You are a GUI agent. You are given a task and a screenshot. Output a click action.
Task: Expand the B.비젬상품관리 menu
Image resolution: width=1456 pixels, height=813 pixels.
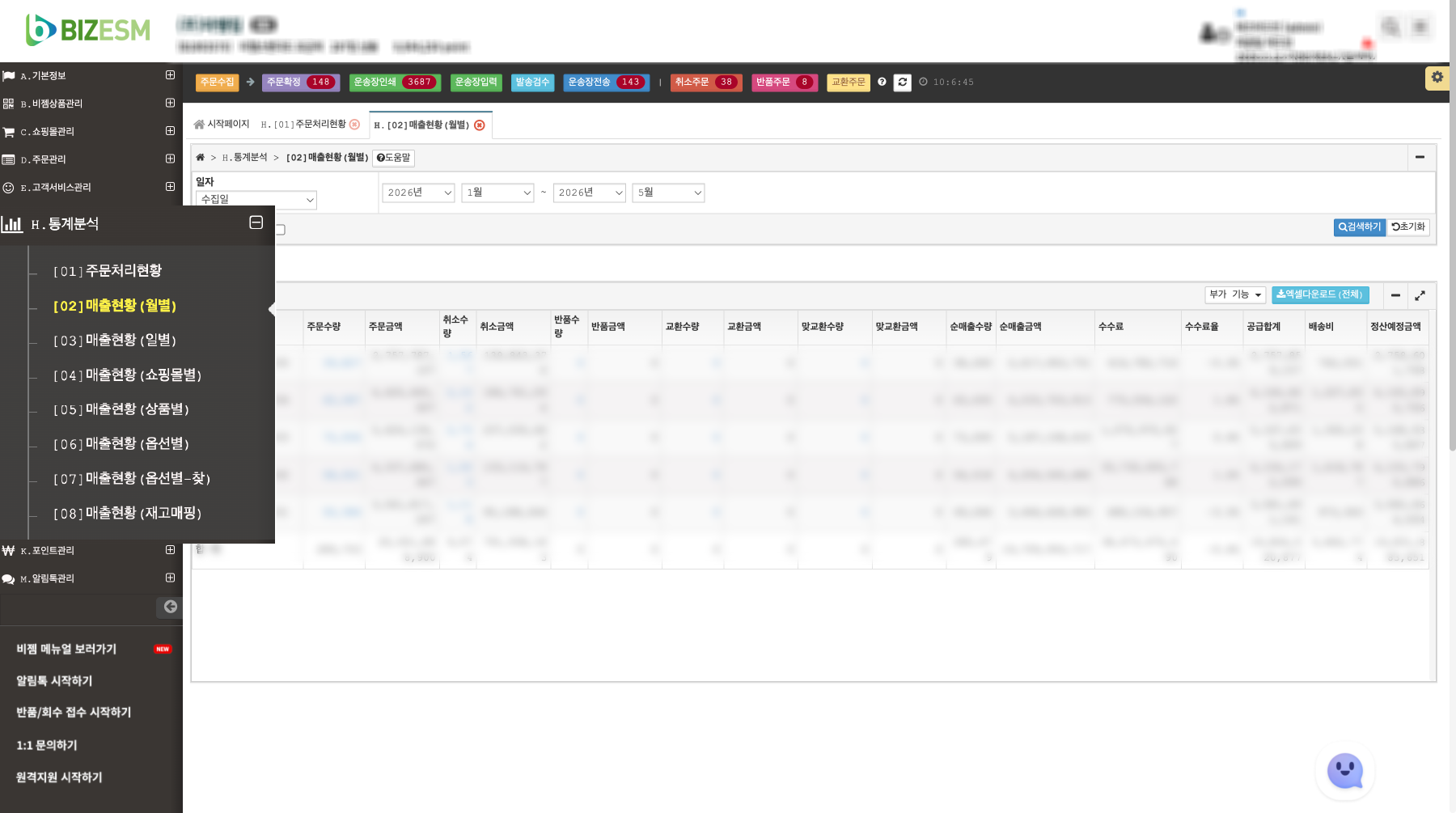click(x=170, y=104)
